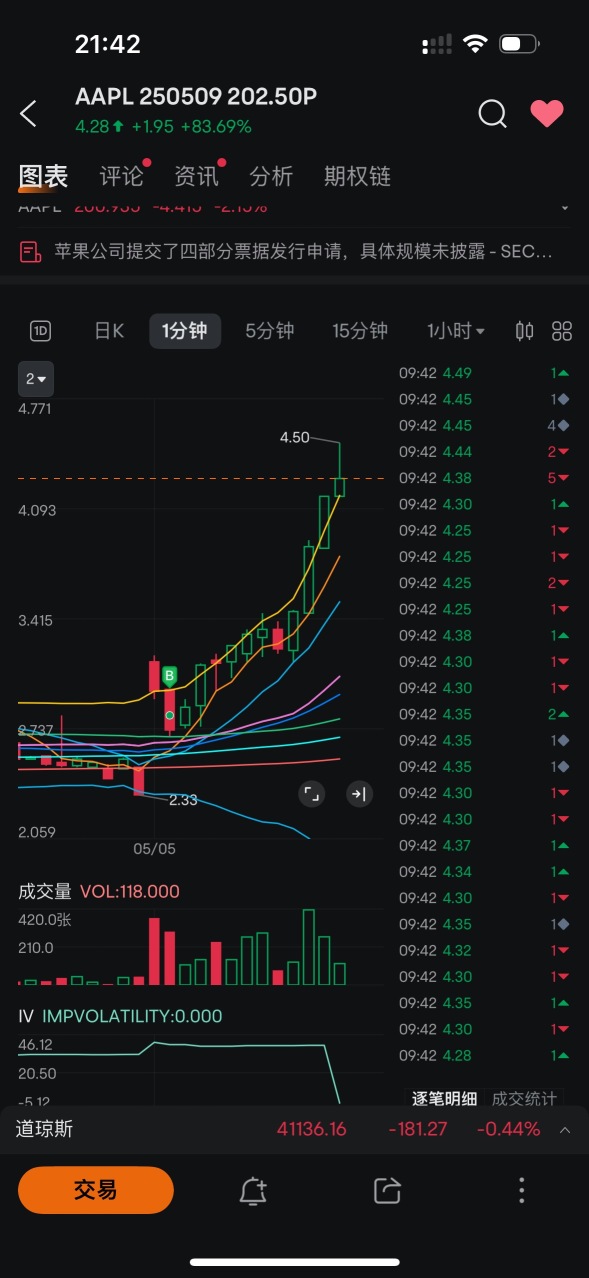Open the 期权链 tab
Screen dimensions: 589x1278
pyautogui.click(x=357, y=177)
